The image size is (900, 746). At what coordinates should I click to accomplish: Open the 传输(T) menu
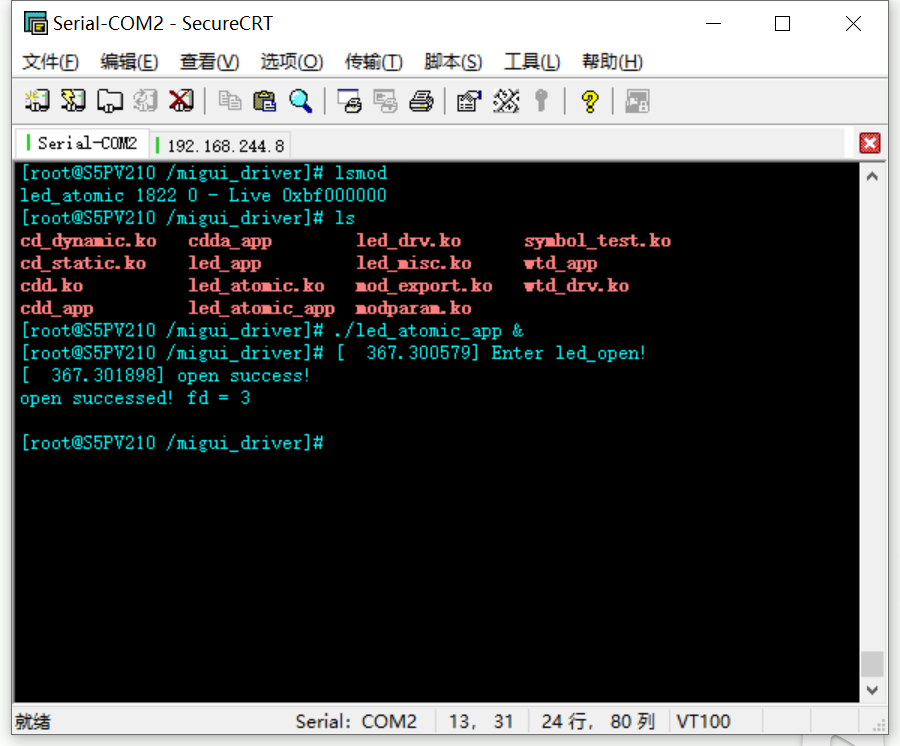click(374, 61)
